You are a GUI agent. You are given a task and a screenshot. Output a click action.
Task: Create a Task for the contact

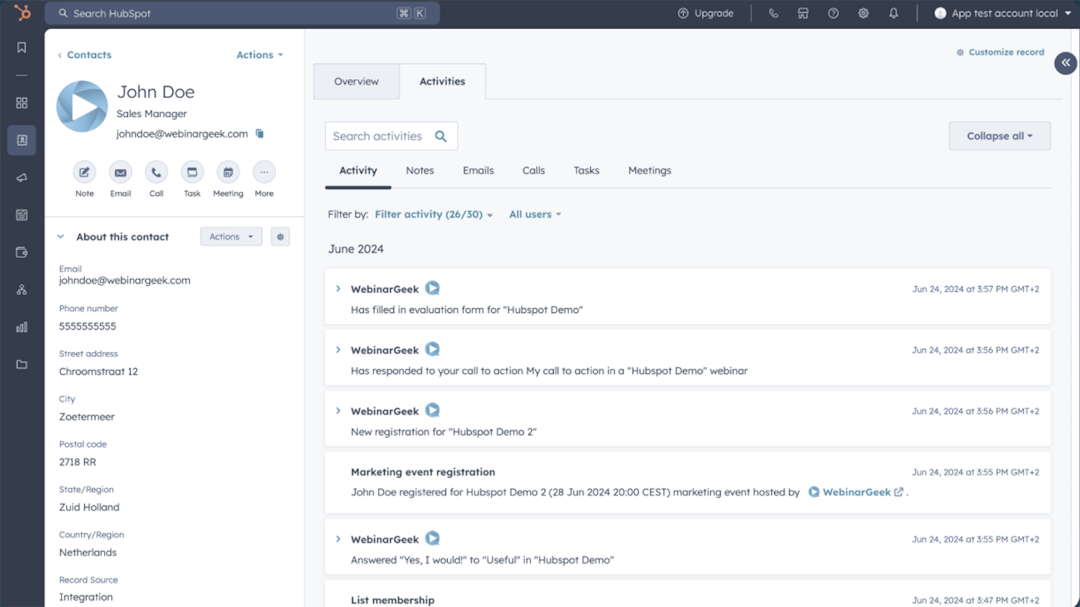[192, 172]
